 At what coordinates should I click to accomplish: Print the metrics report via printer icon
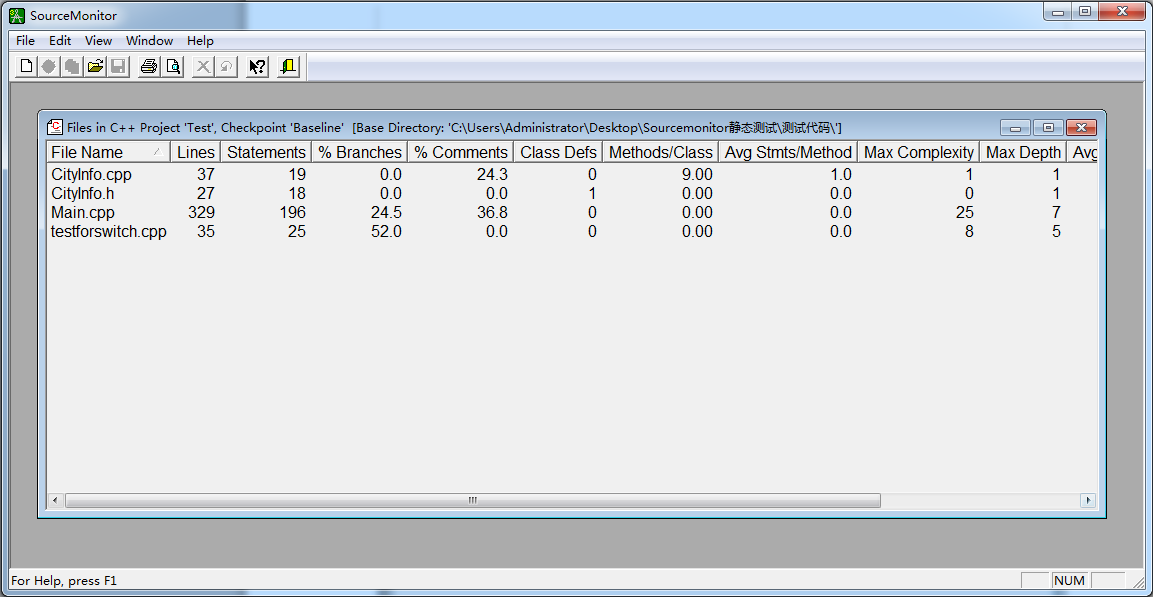[147, 65]
